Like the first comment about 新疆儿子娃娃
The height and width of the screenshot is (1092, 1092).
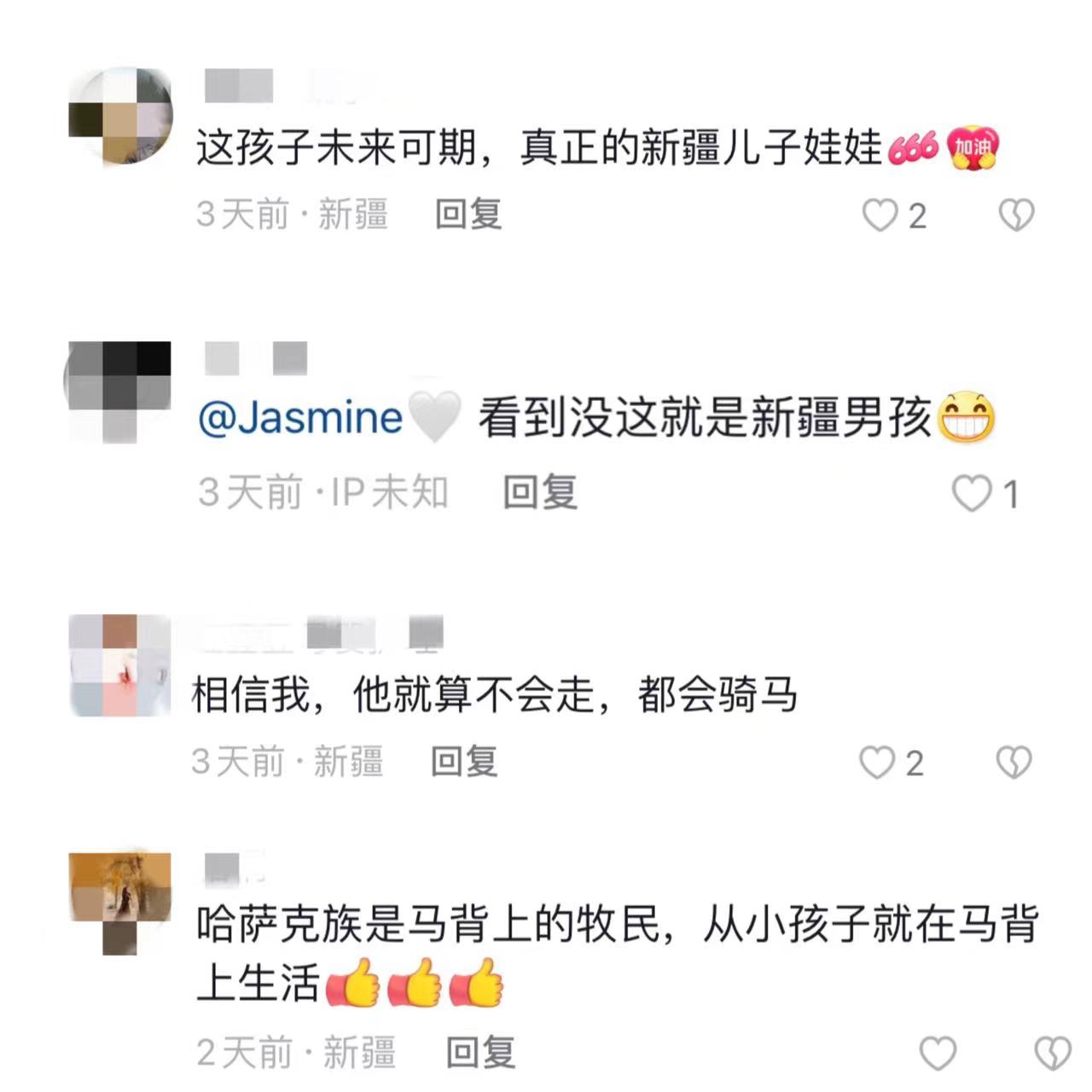click(880, 215)
